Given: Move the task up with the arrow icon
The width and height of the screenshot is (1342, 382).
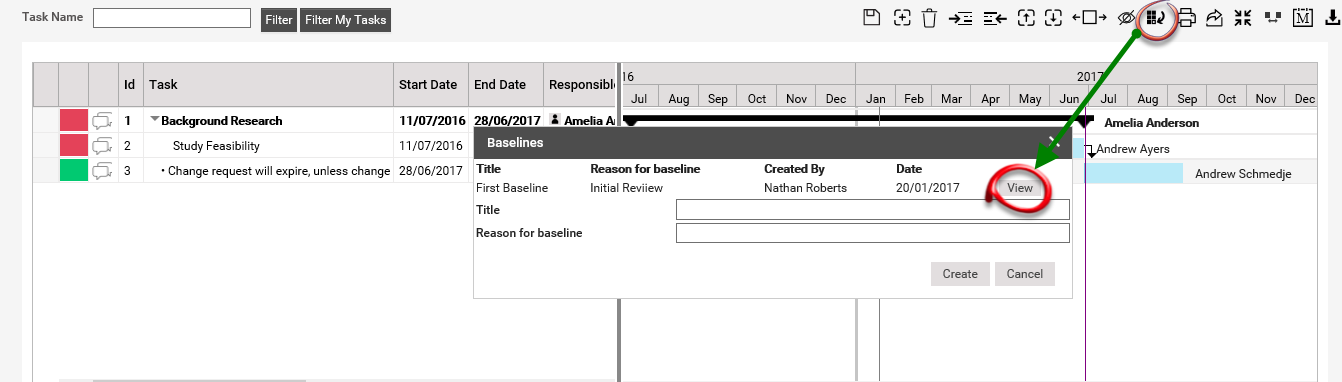Looking at the screenshot, I should click(1026, 17).
